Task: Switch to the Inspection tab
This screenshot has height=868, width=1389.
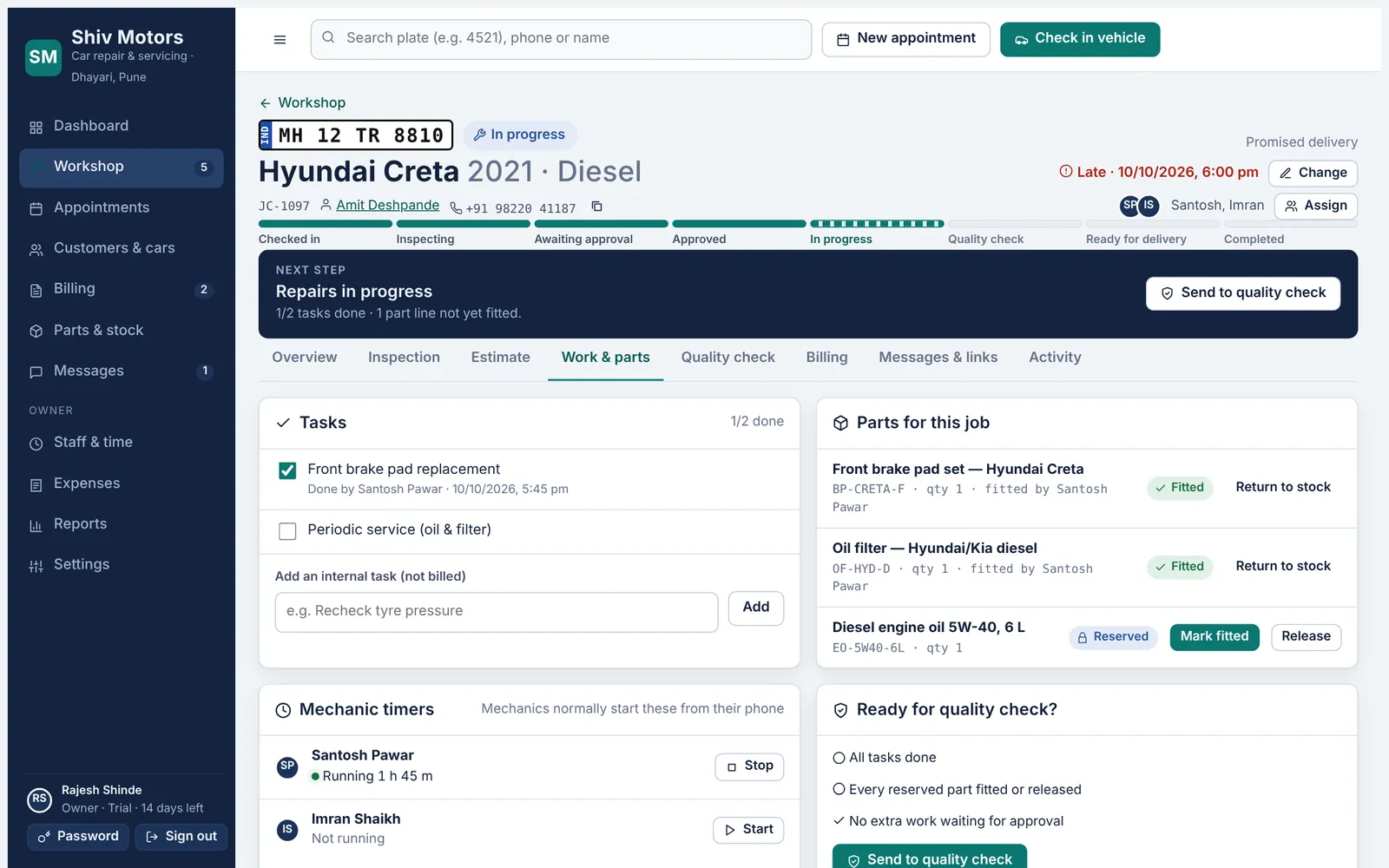Action: click(x=404, y=358)
